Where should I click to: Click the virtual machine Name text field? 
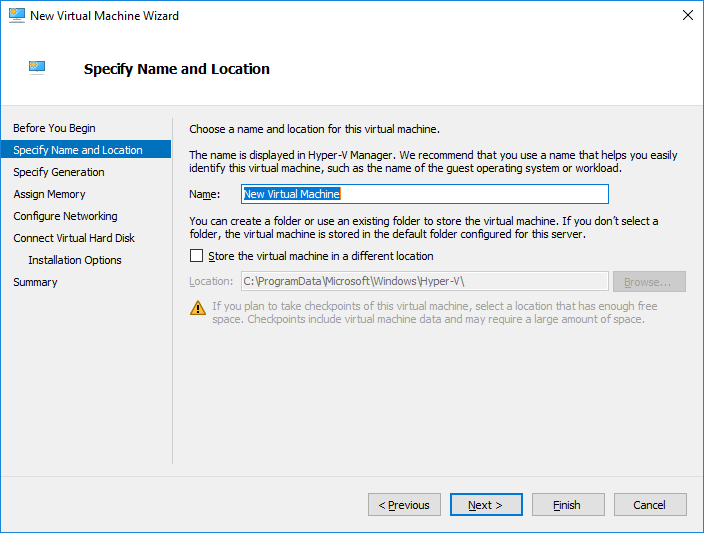pos(424,194)
